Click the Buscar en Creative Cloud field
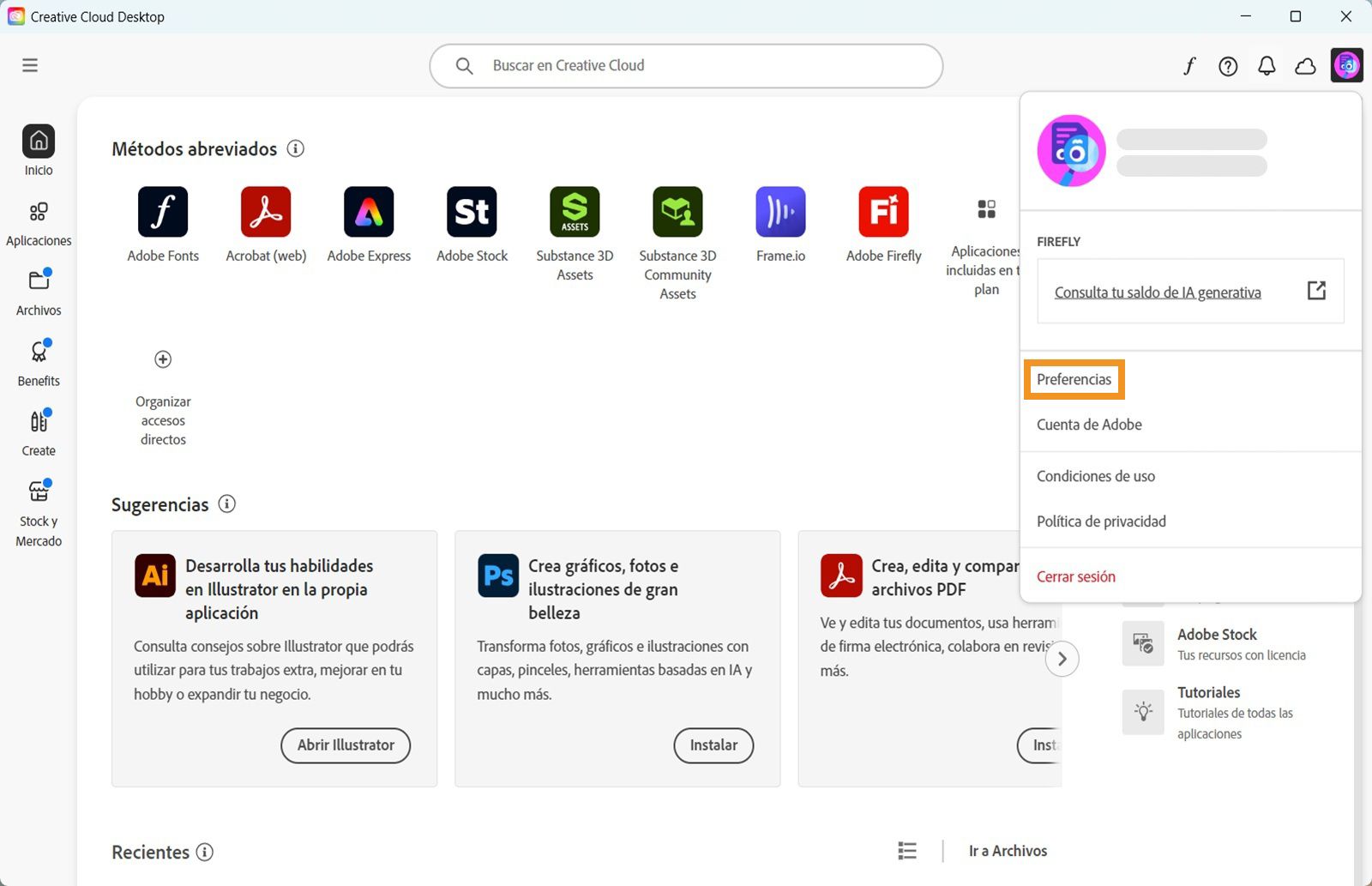Image resolution: width=1372 pixels, height=886 pixels. [686, 66]
